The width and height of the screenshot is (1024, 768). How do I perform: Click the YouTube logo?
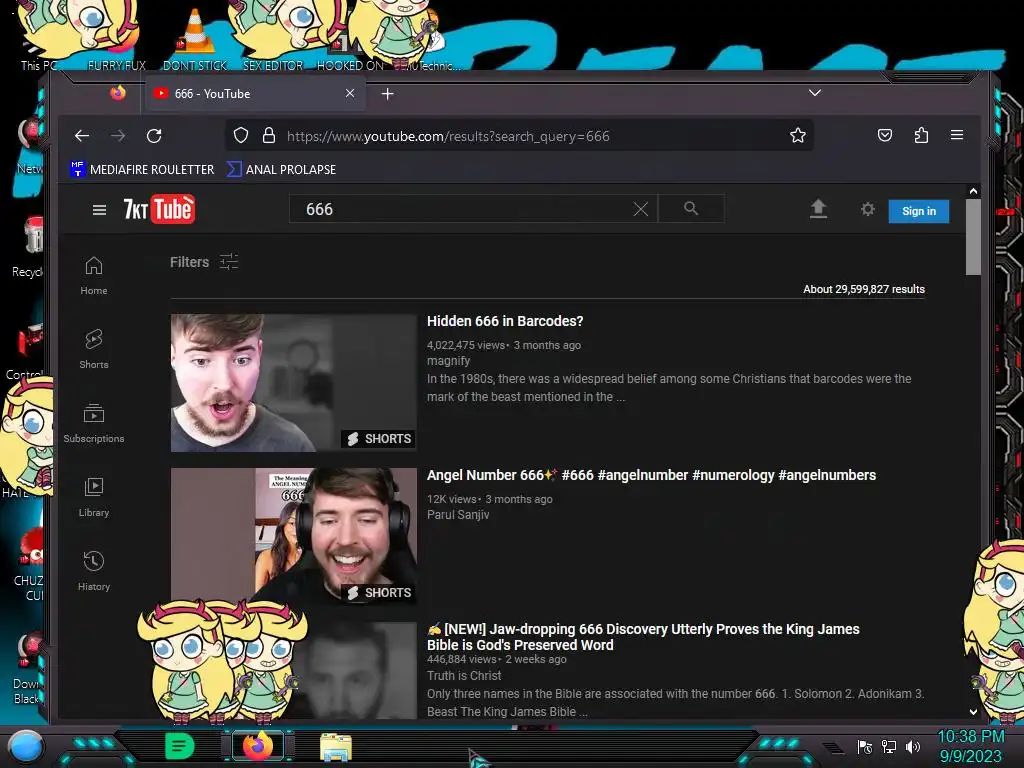point(159,209)
